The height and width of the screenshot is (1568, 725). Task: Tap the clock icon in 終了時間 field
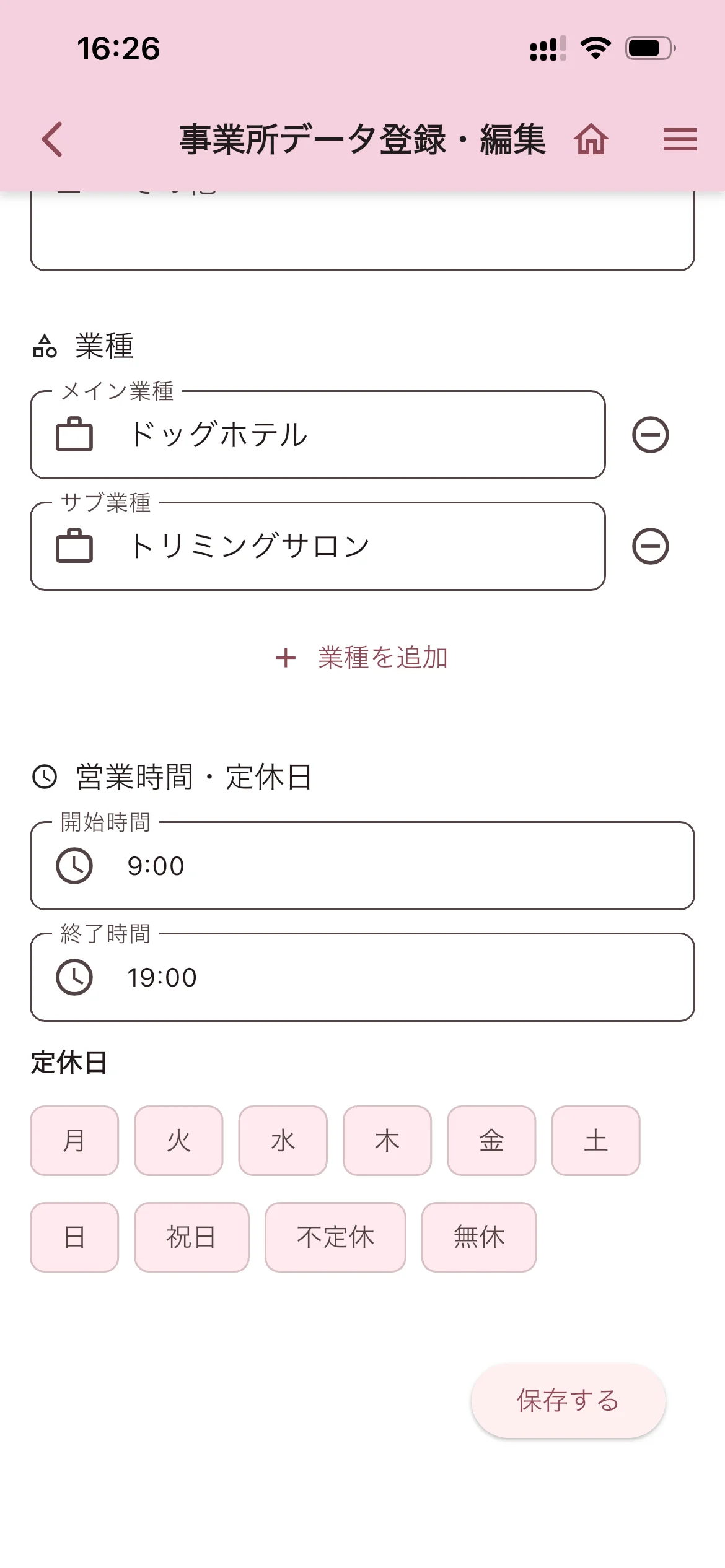[x=74, y=977]
